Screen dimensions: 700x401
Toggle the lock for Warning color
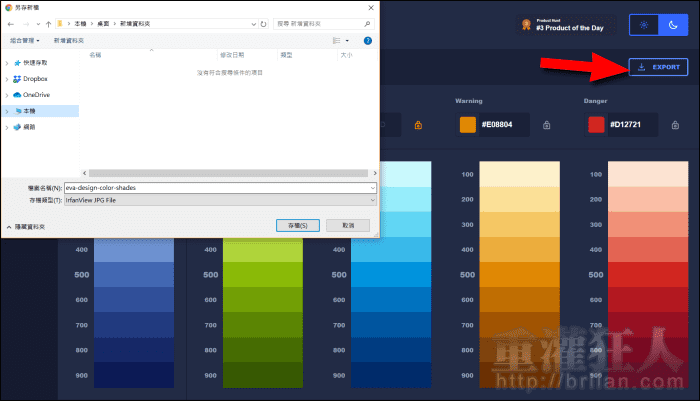coord(546,125)
